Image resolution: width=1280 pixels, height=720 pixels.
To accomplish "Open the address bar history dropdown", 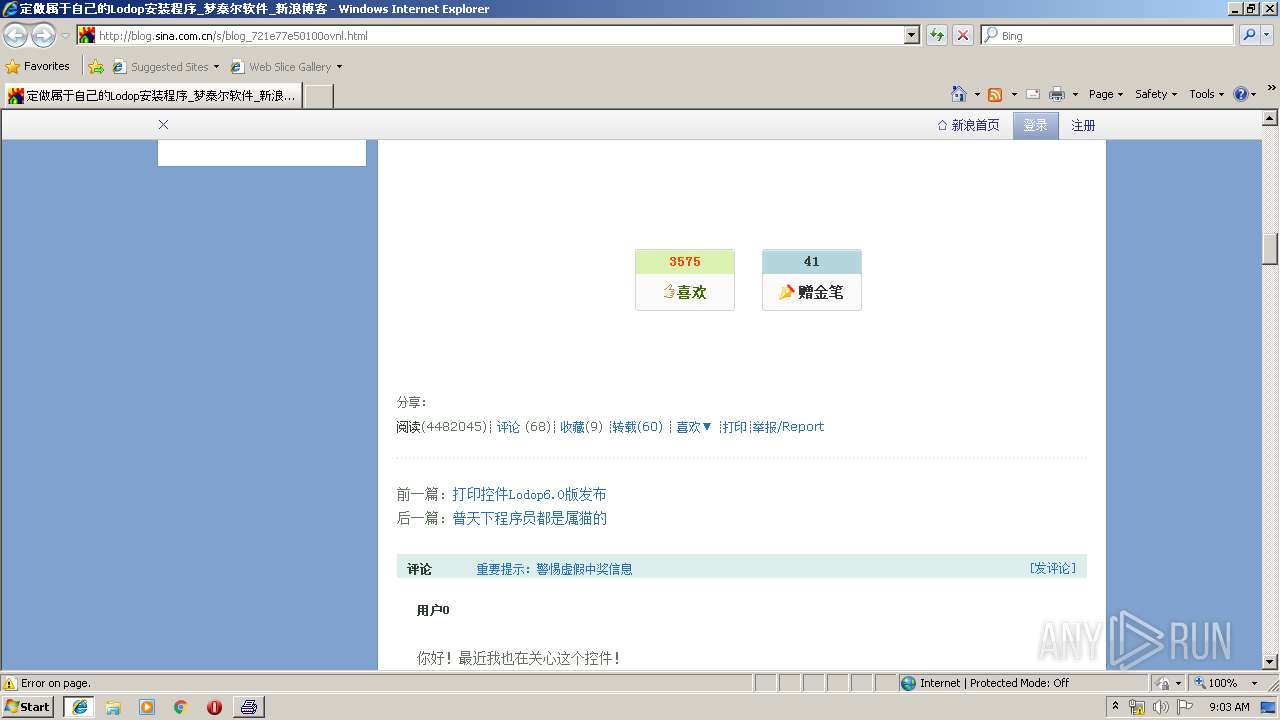I will pos(911,35).
